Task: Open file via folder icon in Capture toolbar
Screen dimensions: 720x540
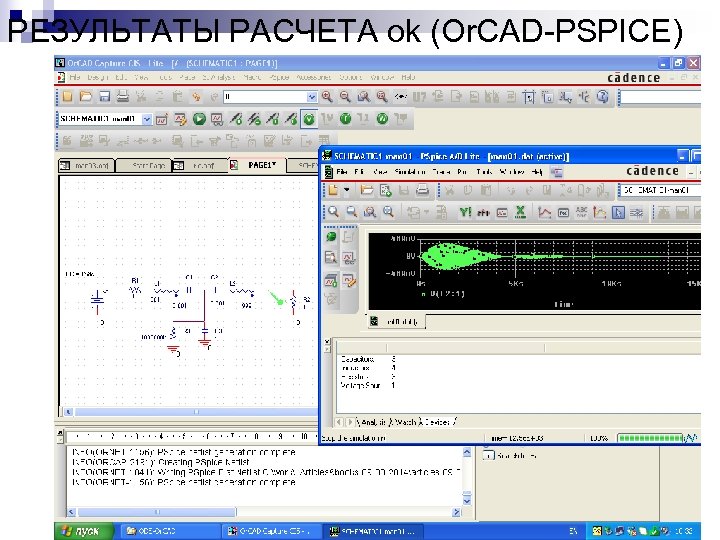Action: coord(86,96)
